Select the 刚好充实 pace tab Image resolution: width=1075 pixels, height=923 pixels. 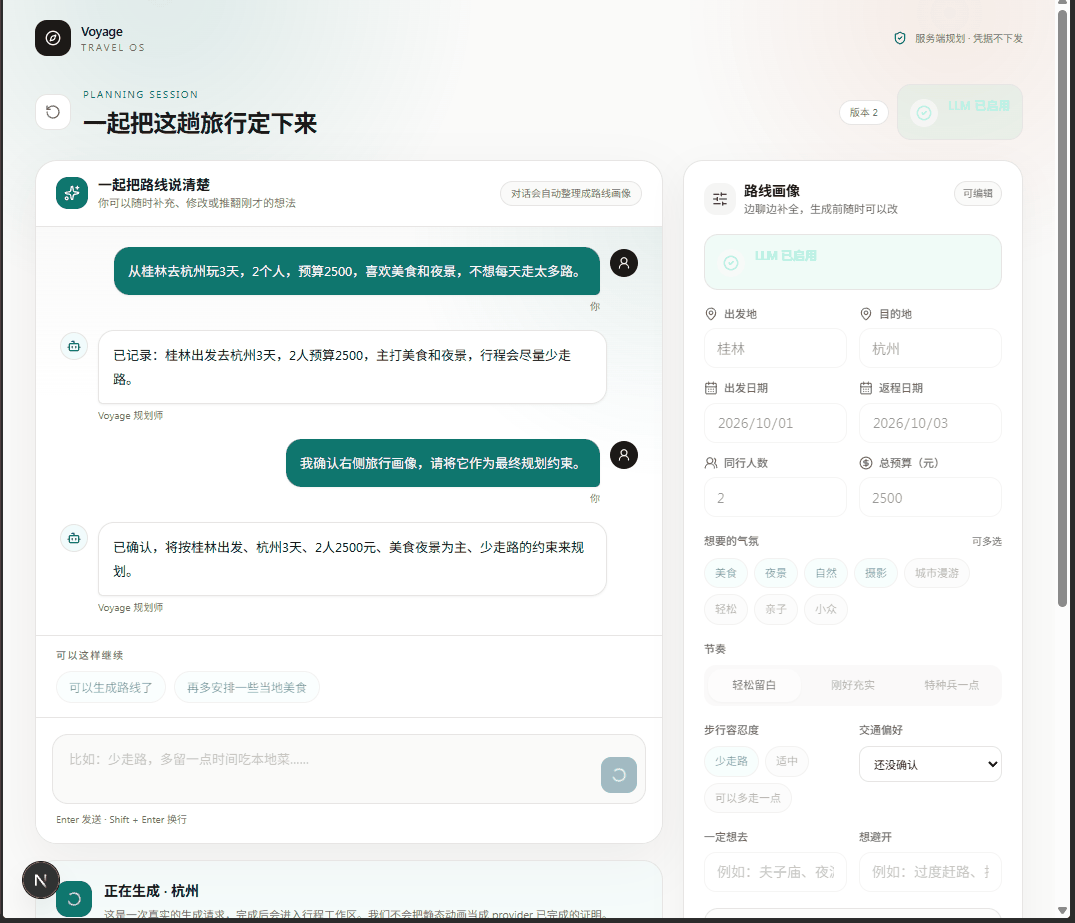[852, 685]
